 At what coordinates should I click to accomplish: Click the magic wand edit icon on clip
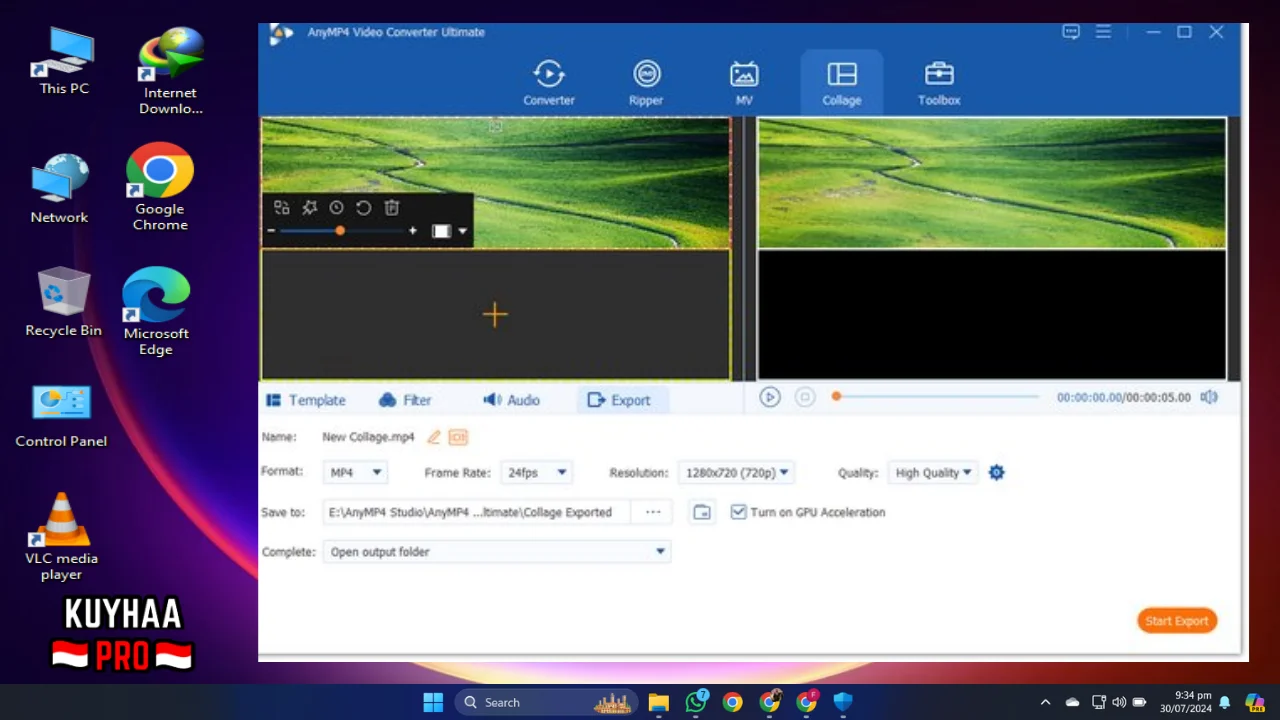coord(310,208)
